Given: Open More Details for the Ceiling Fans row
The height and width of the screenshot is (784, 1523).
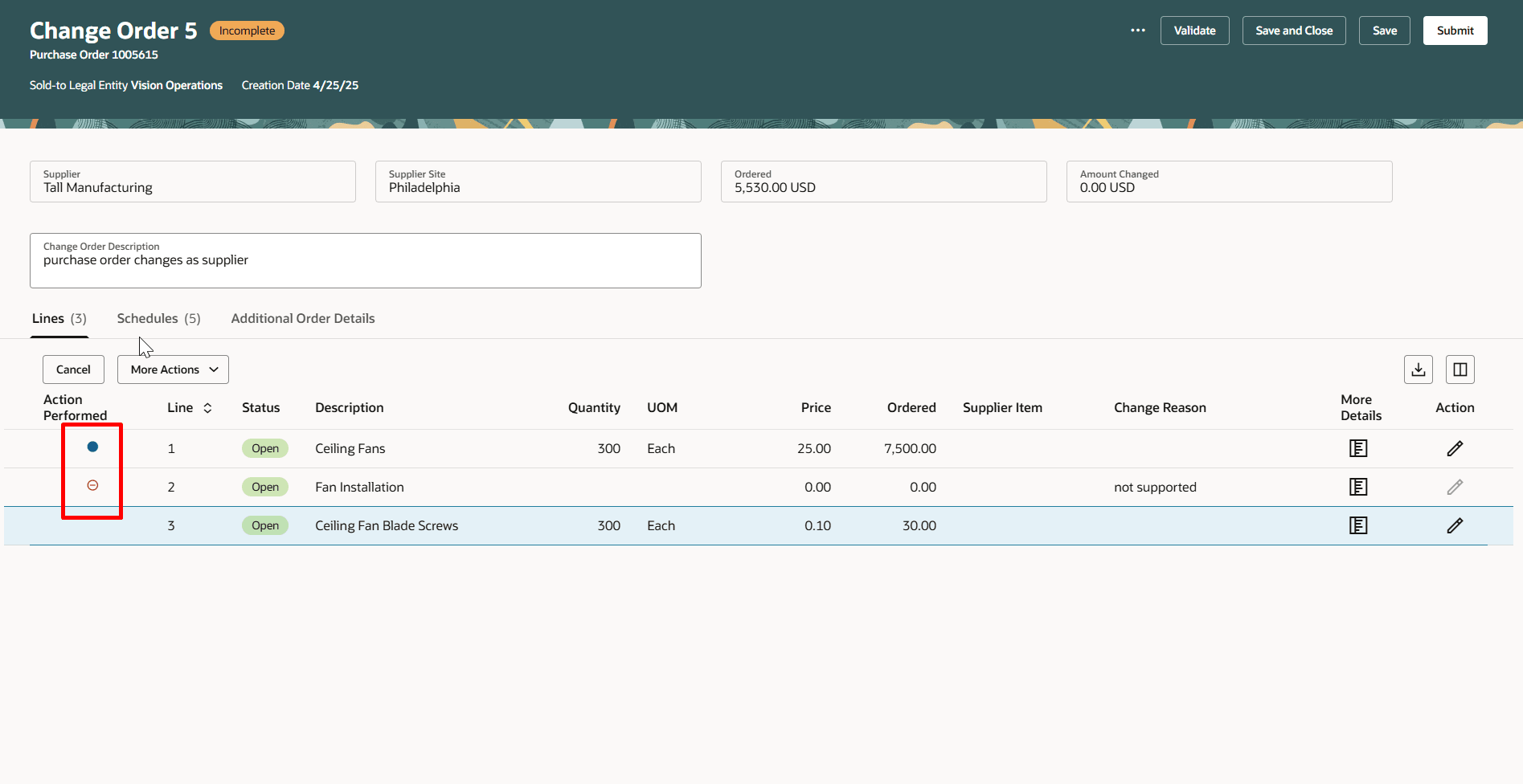Looking at the screenshot, I should 1357,448.
